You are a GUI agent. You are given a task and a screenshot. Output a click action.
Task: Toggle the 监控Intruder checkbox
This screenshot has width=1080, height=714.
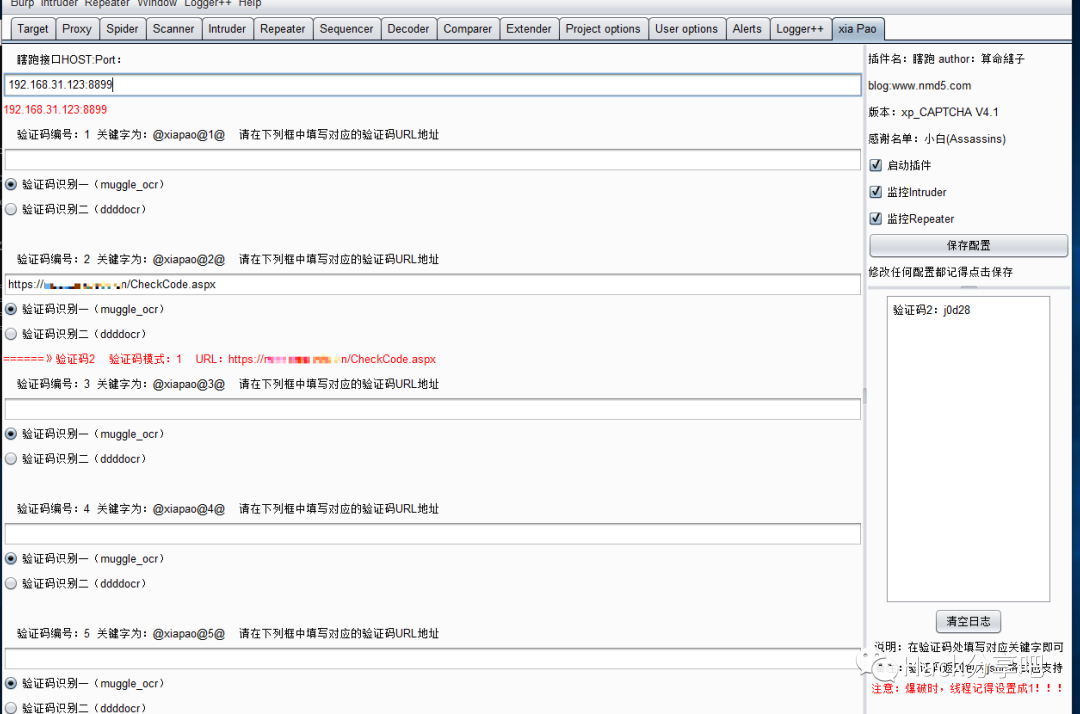click(875, 192)
